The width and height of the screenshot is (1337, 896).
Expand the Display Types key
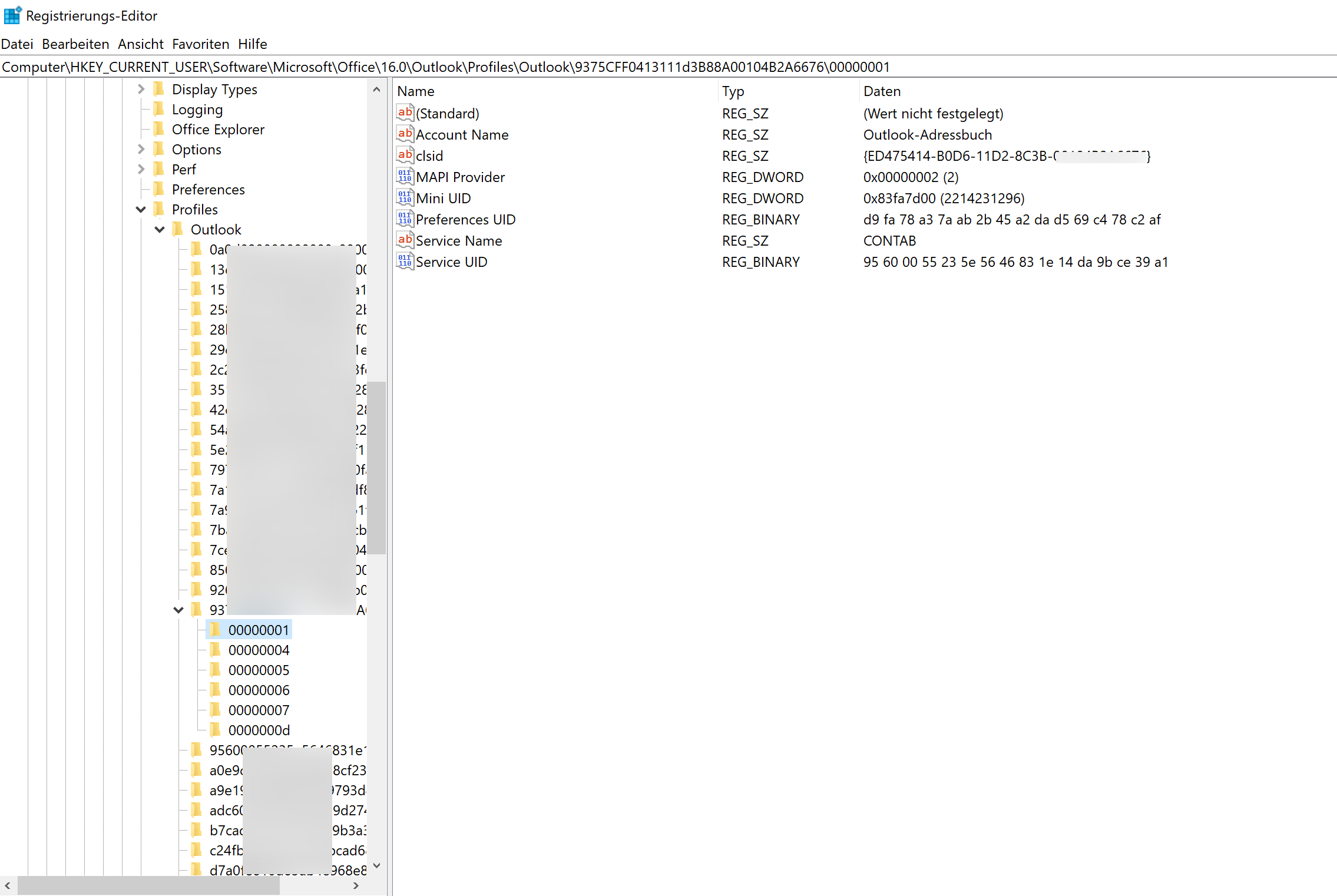point(141,89)
